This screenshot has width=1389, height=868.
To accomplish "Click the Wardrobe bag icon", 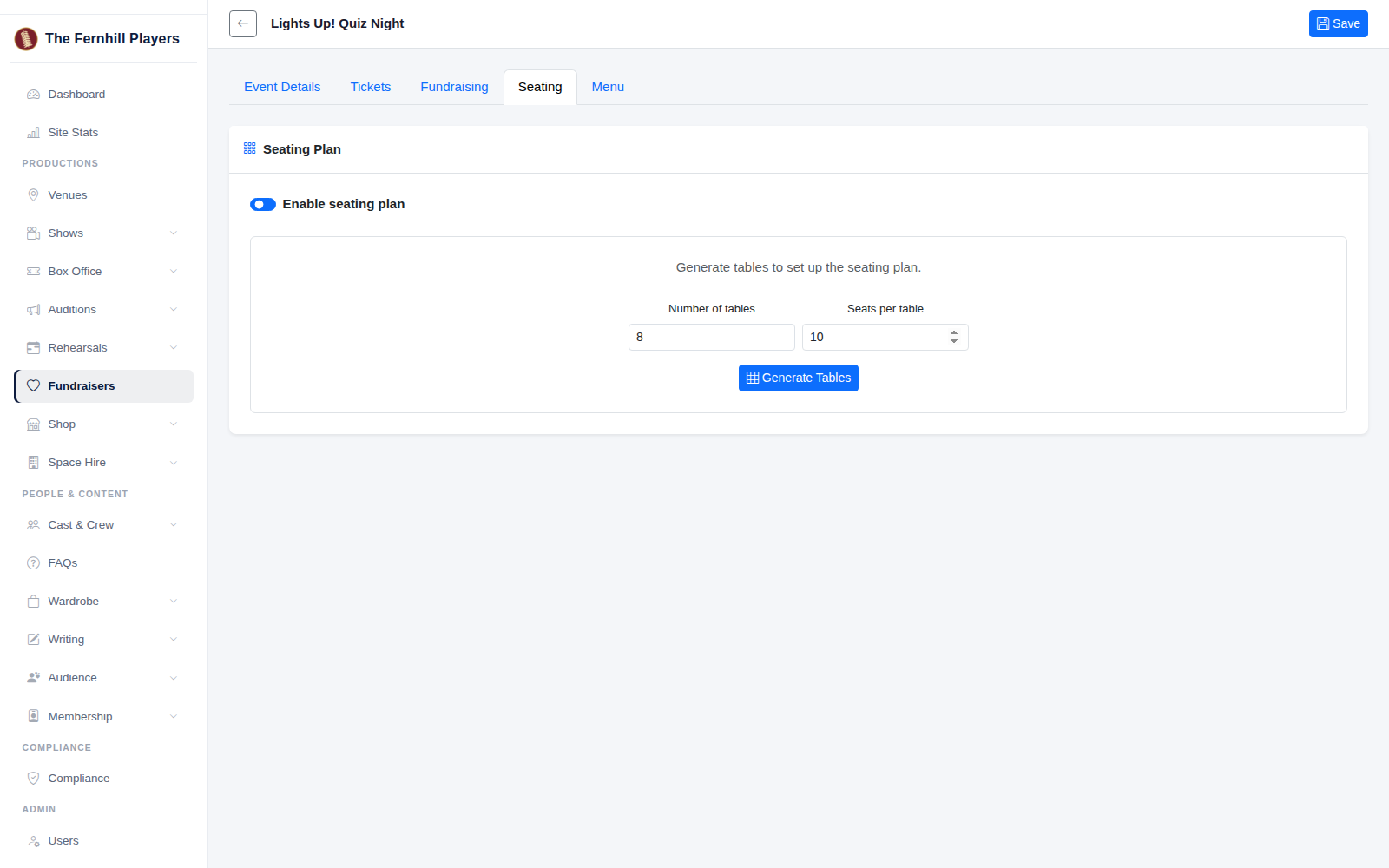I will pyautogui.click(x=33, y=602).
